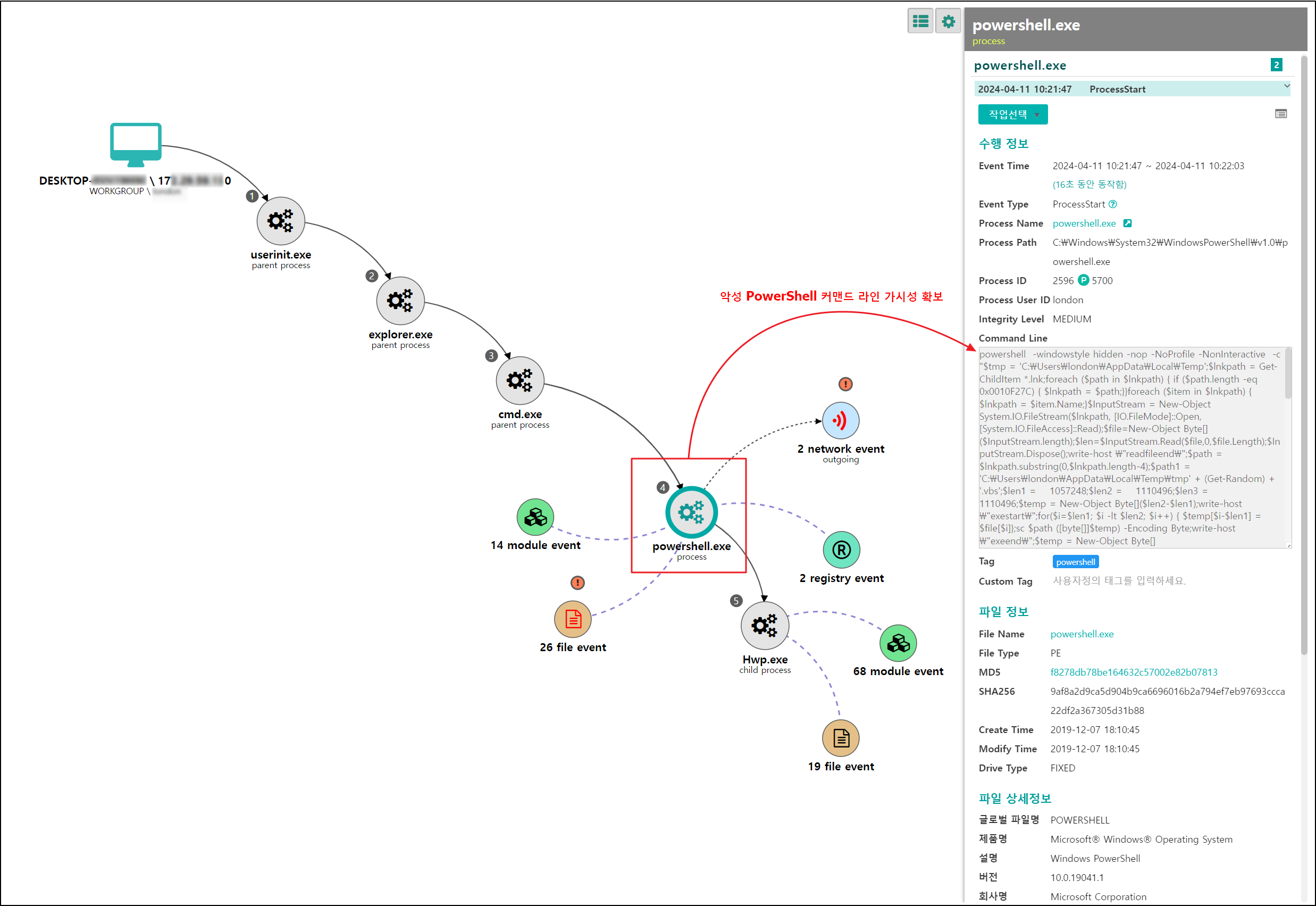Image resolution: width=1316 pixels, height=906 pixels.
Task: Click the powershell.exe File Name link
Action: coord(1082,634)
